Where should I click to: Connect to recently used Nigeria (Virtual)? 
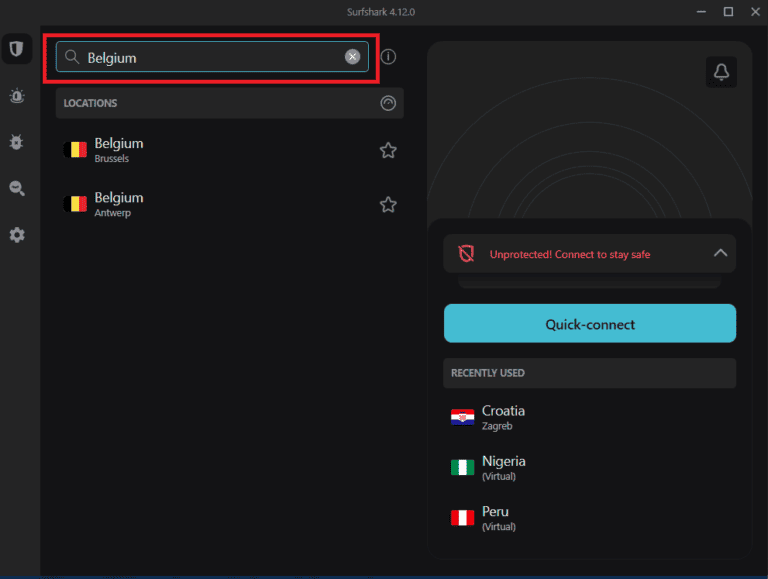(590, 468)
